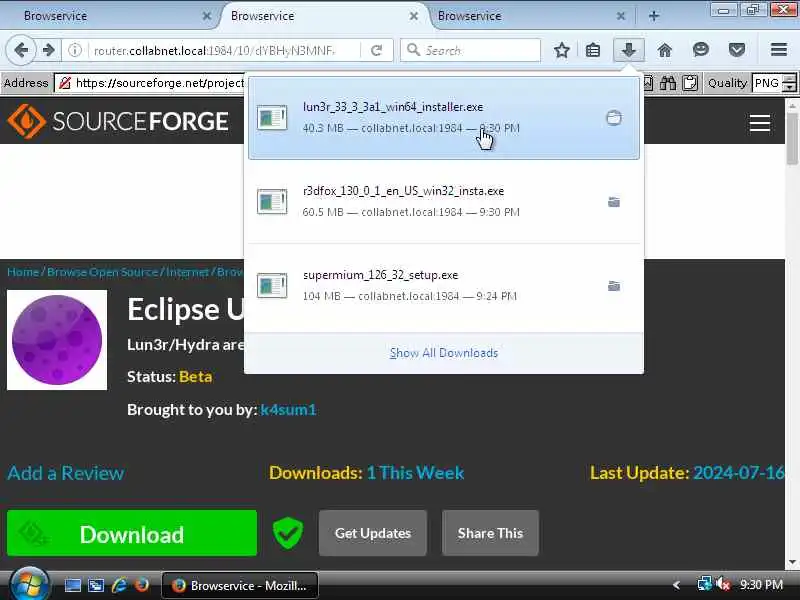Launch Switch between windows in quick launch
Viewport: 800px width, 600px height.
pos(96,585)
